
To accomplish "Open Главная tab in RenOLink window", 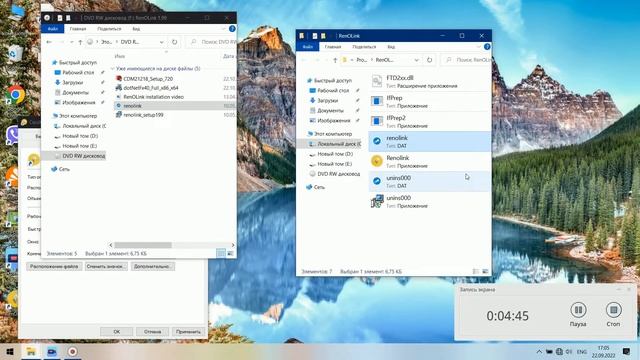I will (333, 47).
